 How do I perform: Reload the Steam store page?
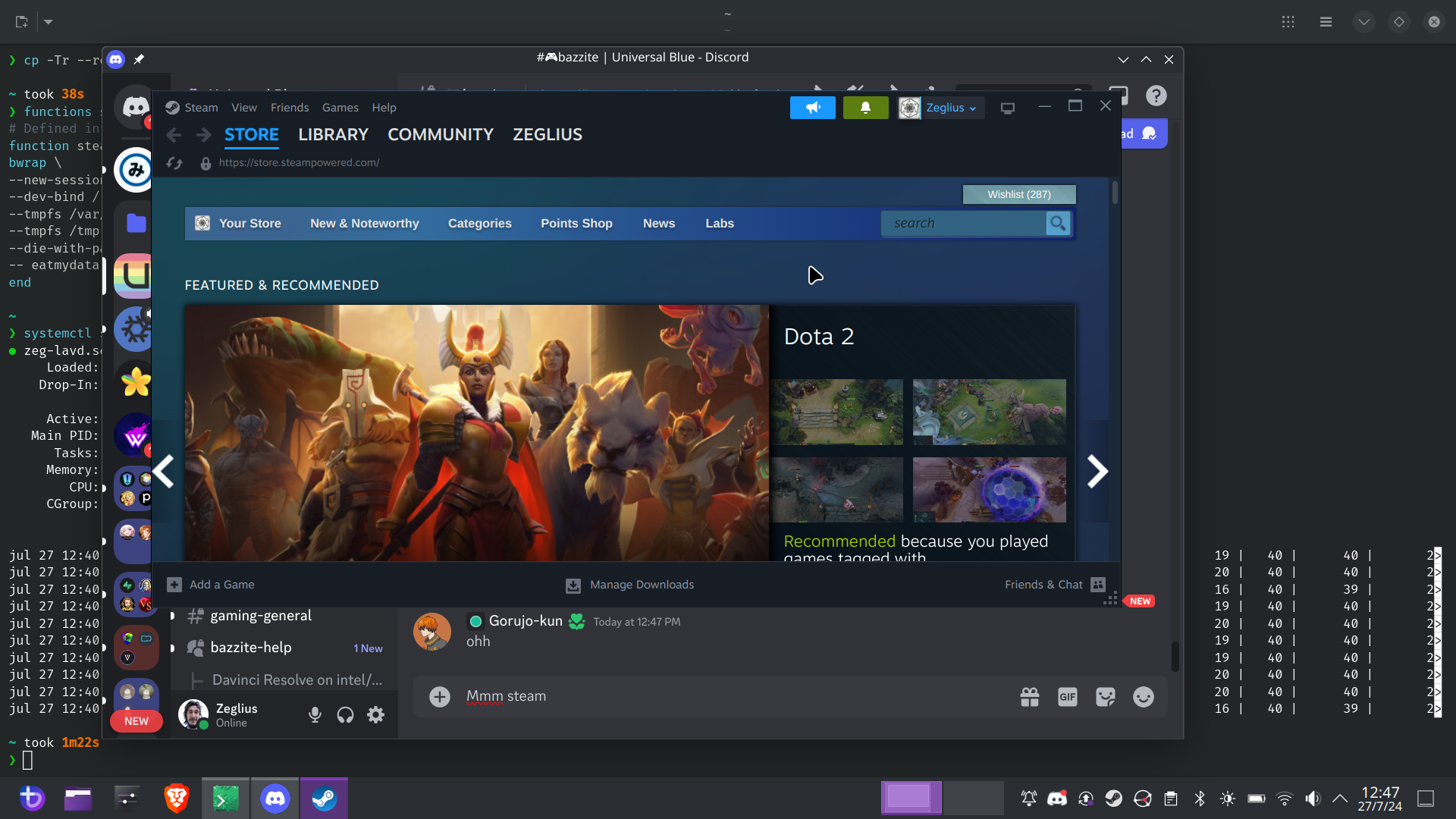174,163
